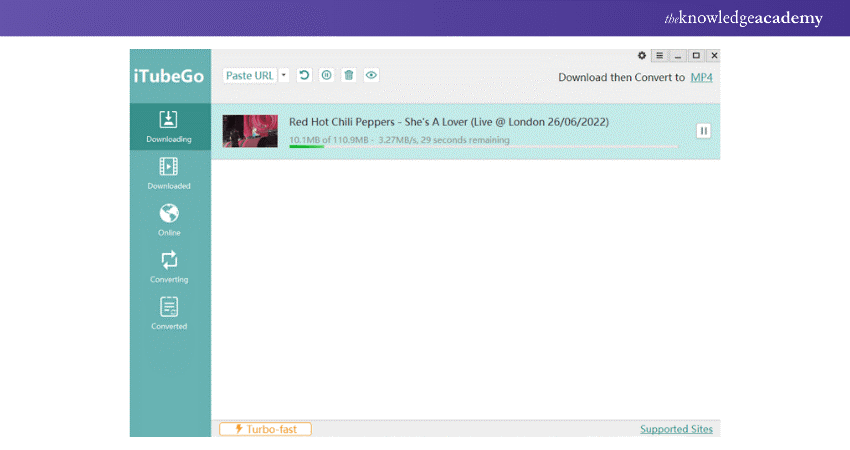The height and width of the screenshot is (450, 850).
Task: Close the iTubeGo window
Action: (x=714, y=55)
